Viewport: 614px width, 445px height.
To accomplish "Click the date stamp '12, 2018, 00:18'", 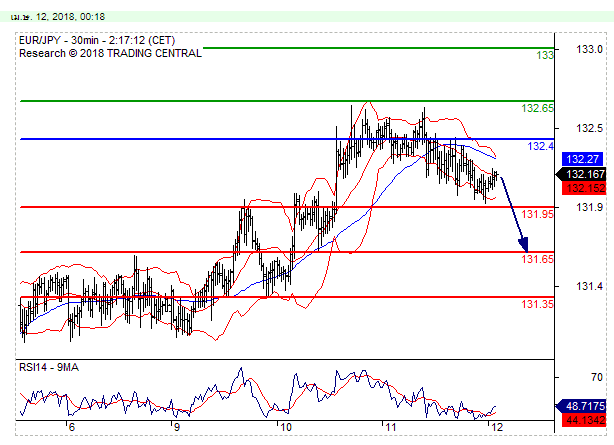I will tap(70, 17).
